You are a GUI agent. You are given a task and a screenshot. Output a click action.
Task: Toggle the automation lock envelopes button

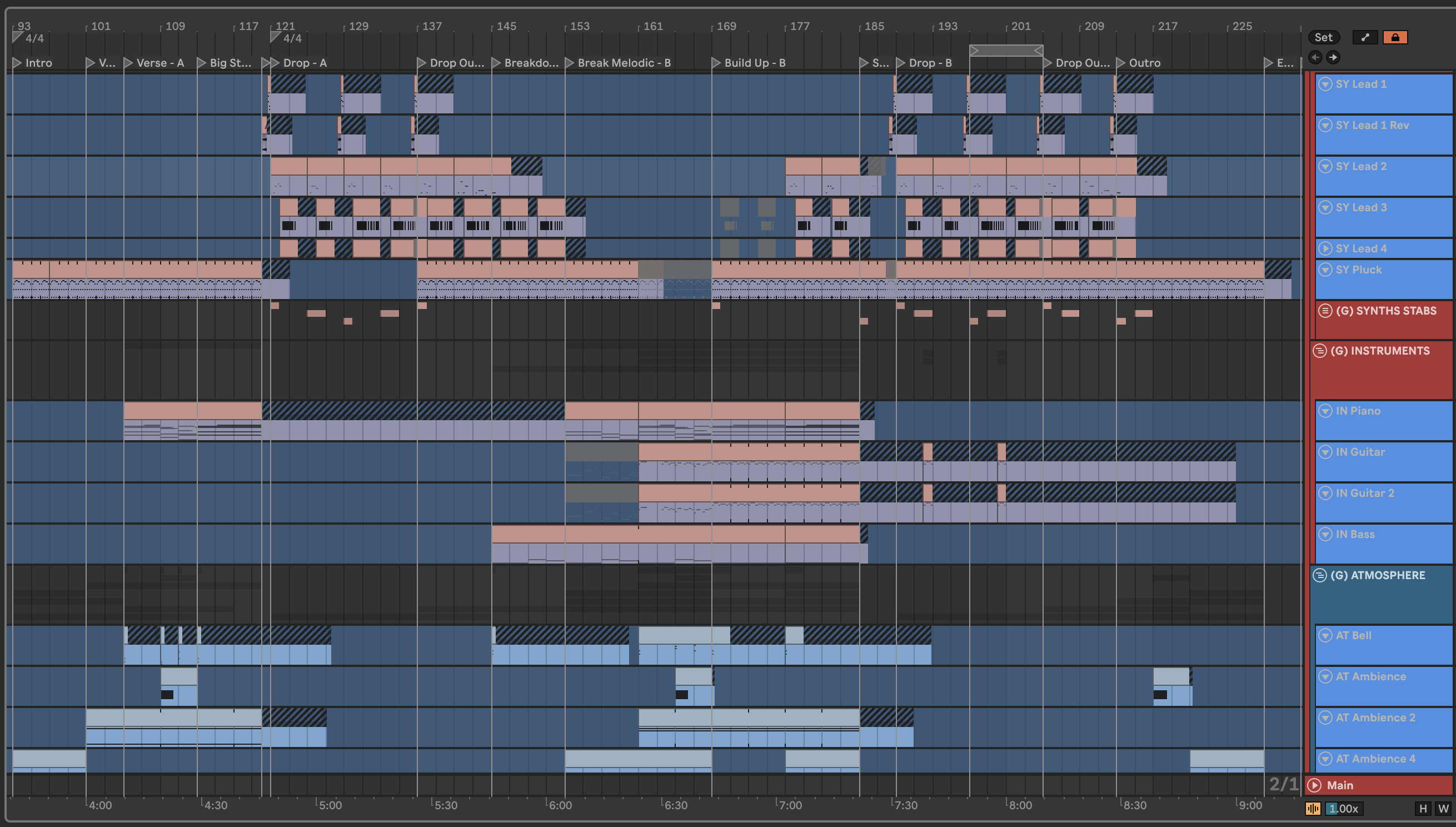(1395, 37)
